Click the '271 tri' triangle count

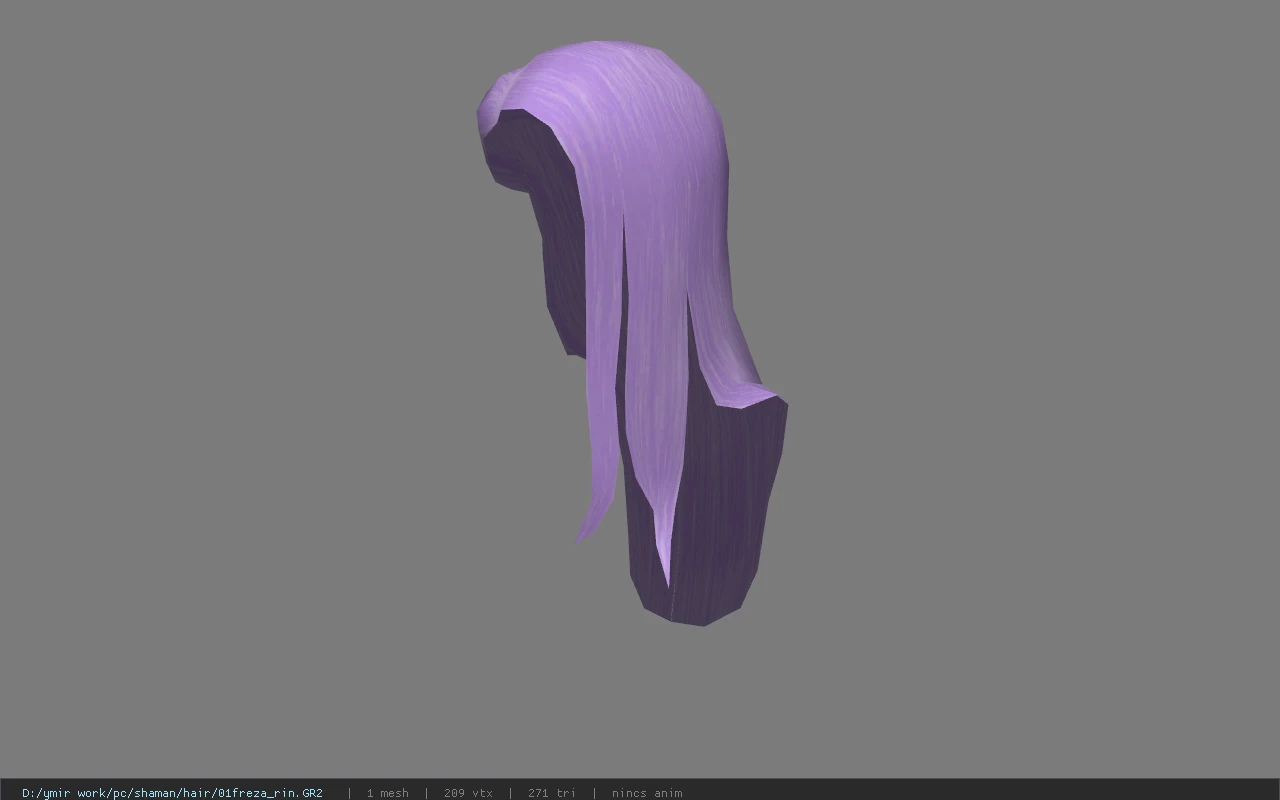(x=551, y=793)
